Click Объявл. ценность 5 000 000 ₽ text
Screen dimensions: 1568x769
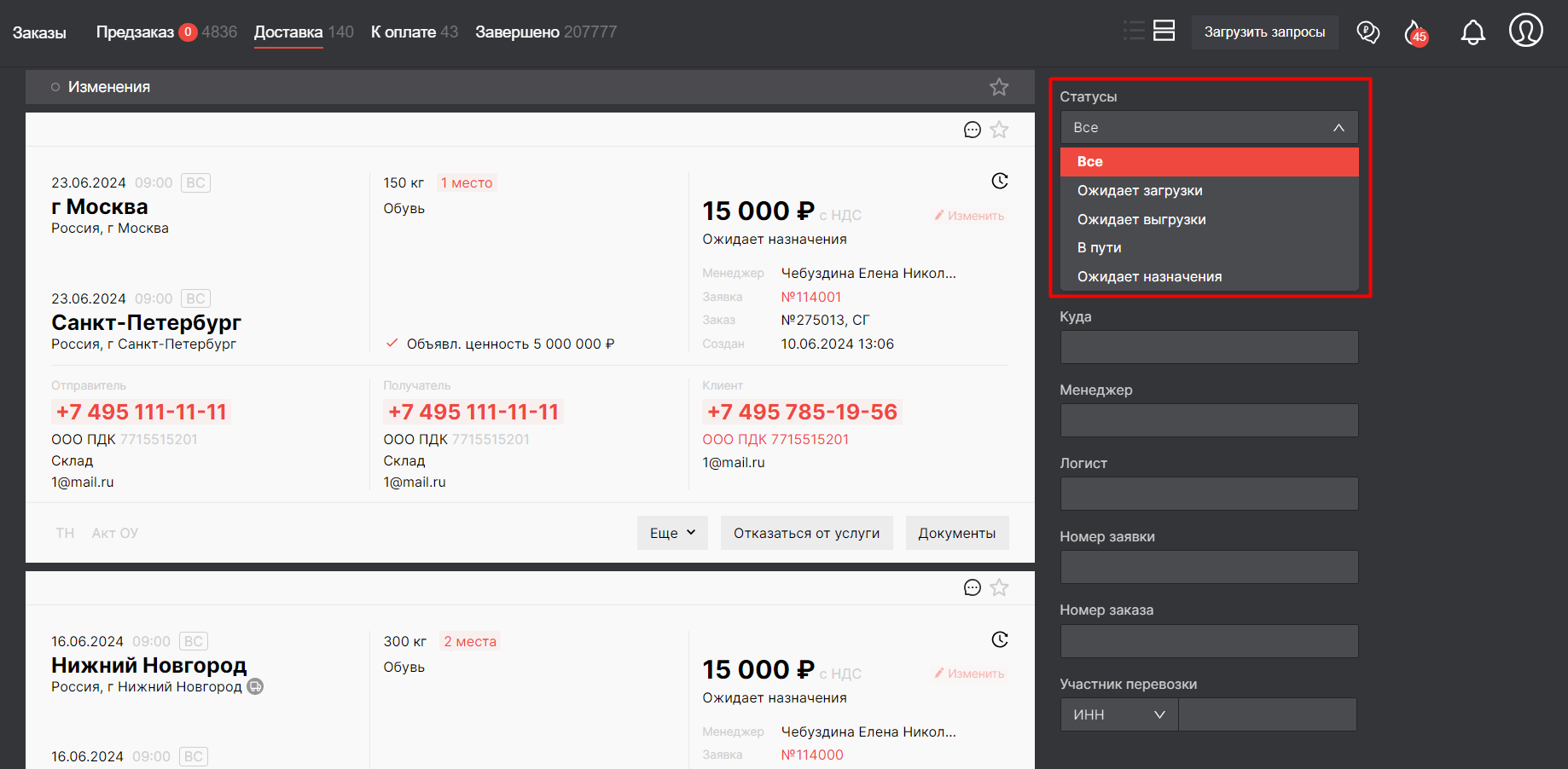click(x=510, y=344)
